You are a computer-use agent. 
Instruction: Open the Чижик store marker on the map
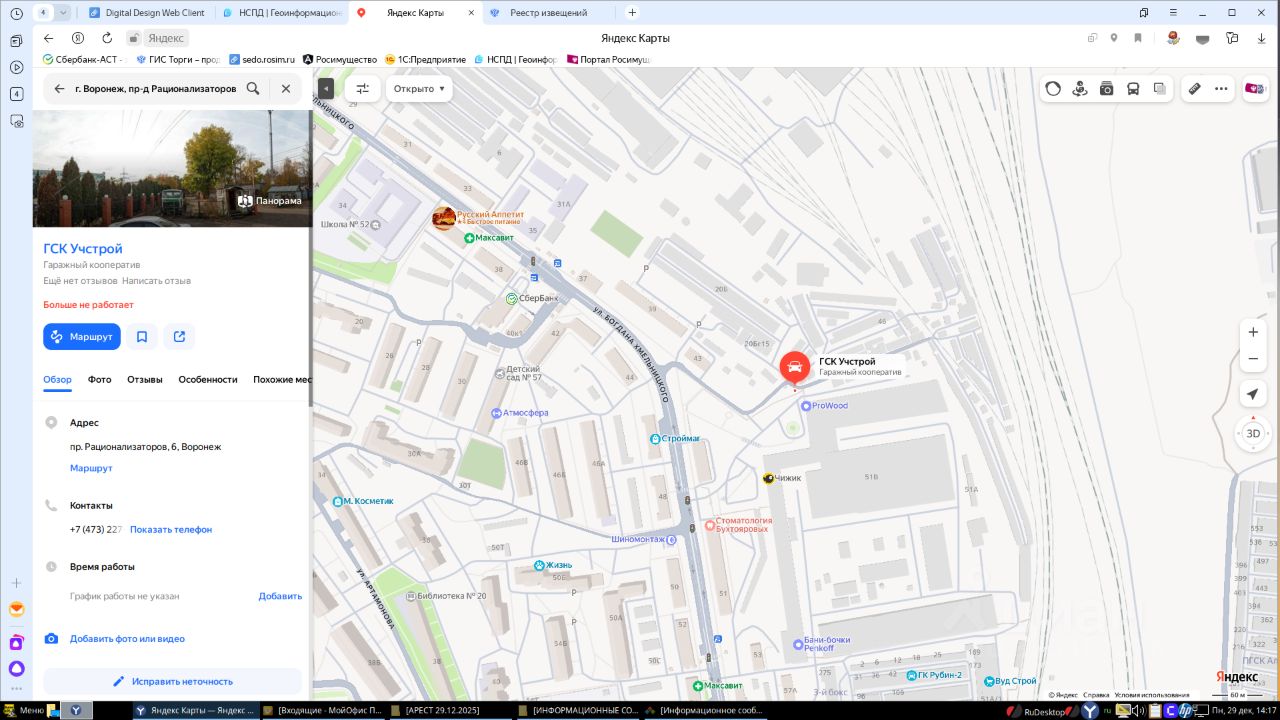tap(768, 478)
